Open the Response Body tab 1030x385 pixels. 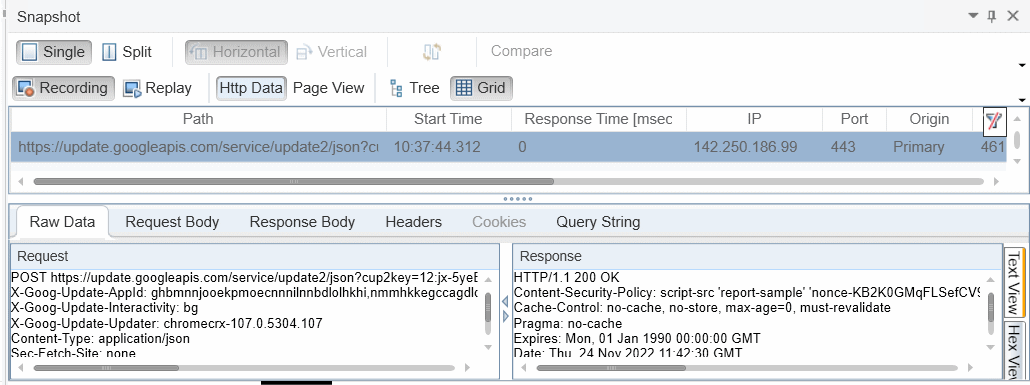click(302, 222)
